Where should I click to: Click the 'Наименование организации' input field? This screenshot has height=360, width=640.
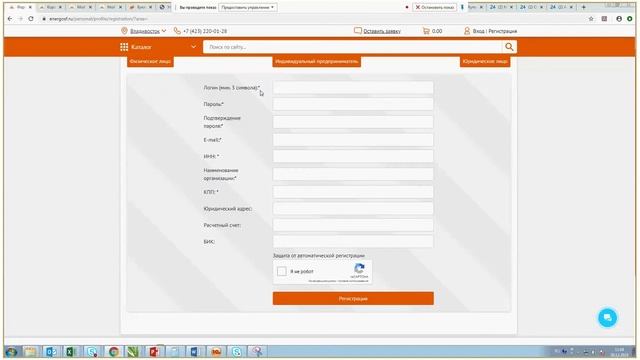(353, 174)
